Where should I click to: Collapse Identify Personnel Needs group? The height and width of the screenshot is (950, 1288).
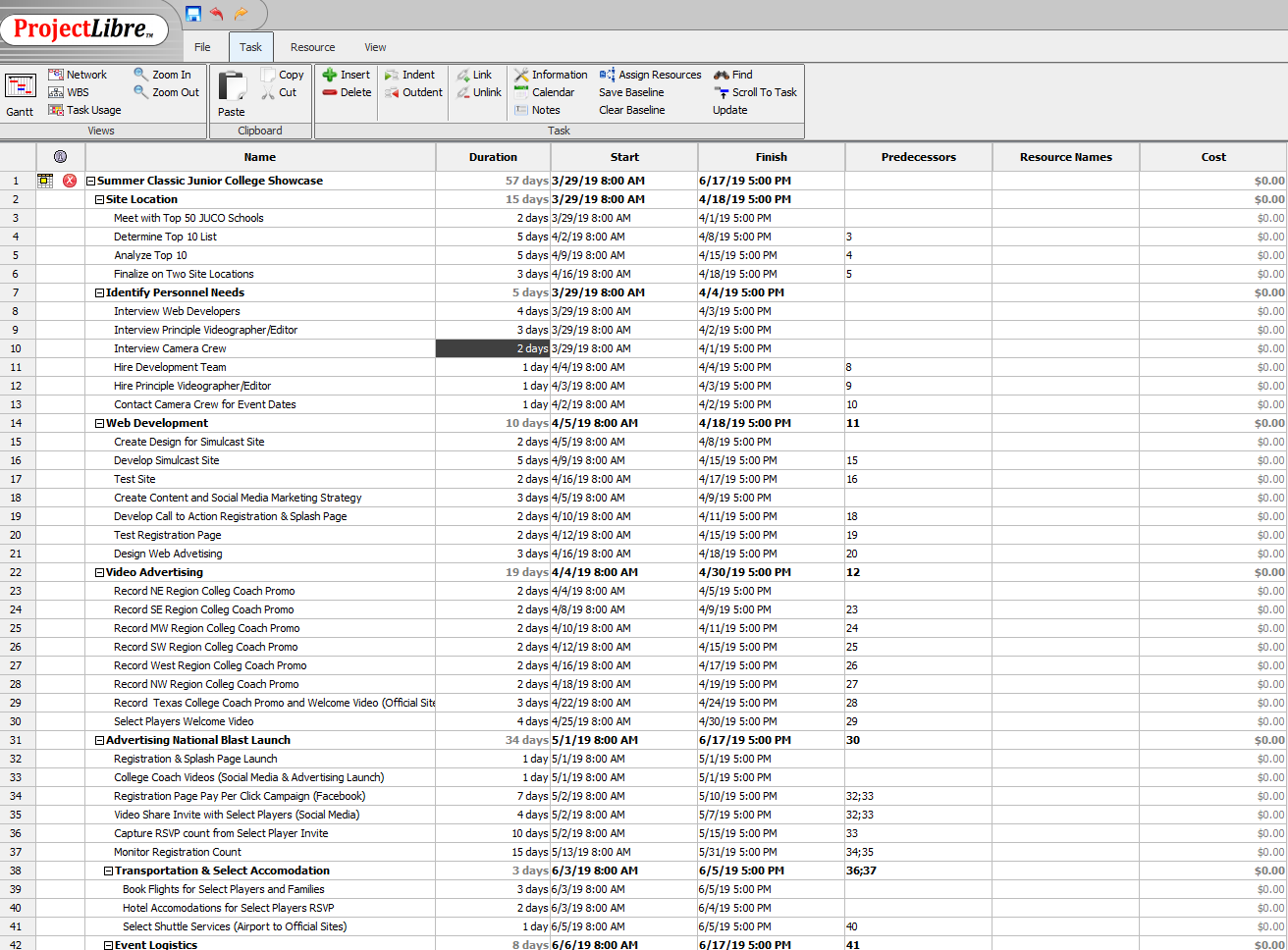tap(100, 292)
